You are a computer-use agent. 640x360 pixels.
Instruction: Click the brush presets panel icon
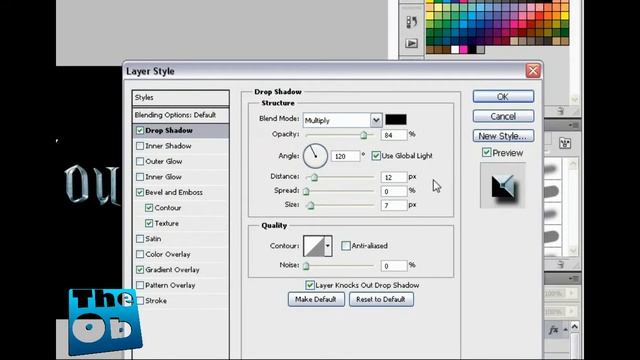pyautogui.click(x=565, y=143)
